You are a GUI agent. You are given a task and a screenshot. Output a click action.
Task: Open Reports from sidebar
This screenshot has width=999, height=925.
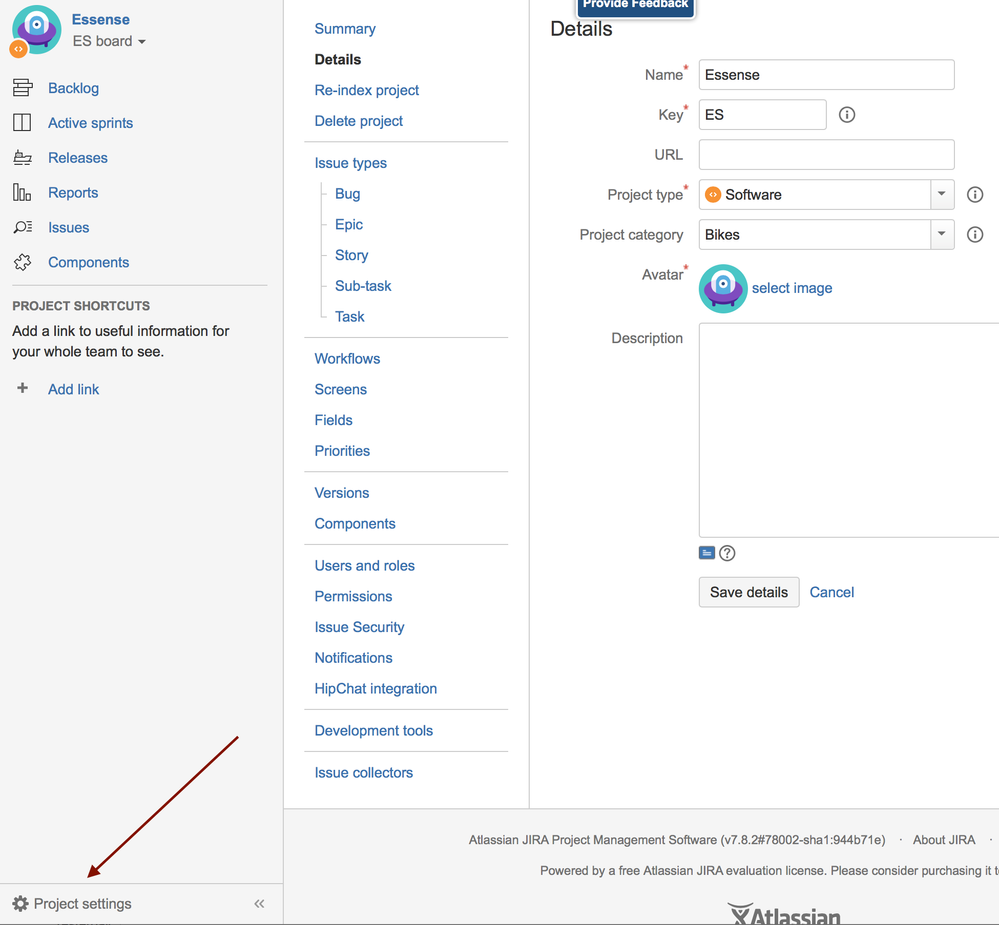coord(73,192)
